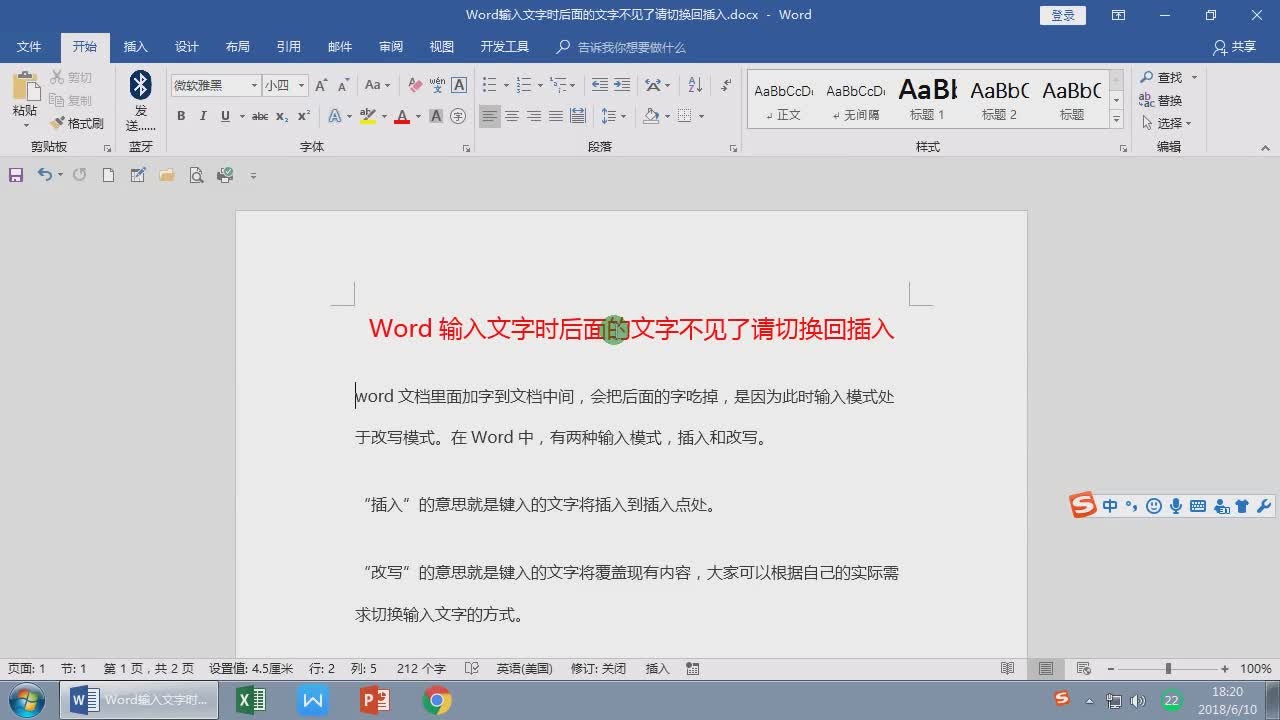Switch to Read Mode view
Image resolution: width=1280 pixels, height=720 pixels.
(x=1008, y=669)
